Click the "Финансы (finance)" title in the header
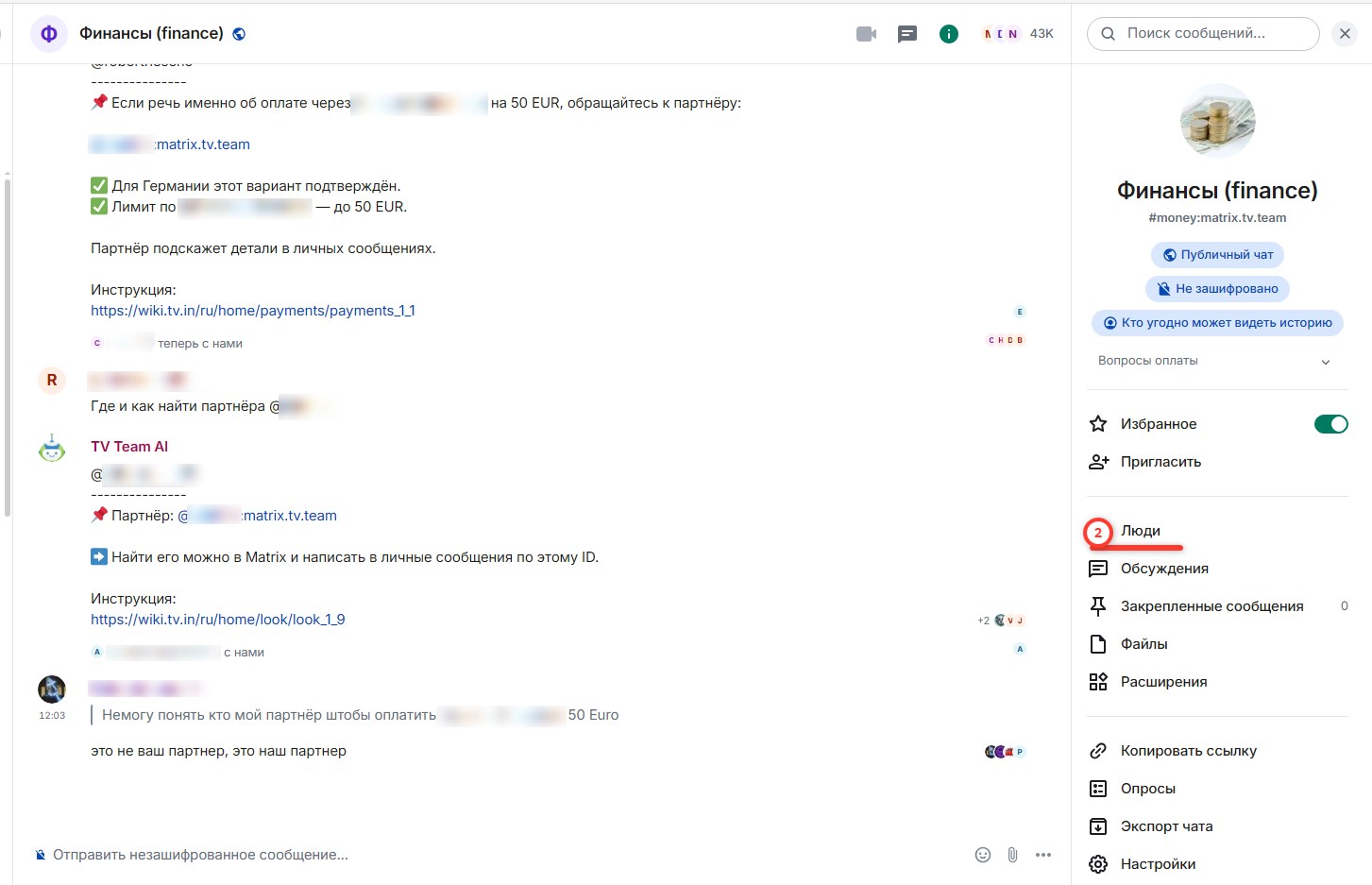Image resolution: width=1372 pixels, height=885 pixels. pyautogui.click(x=151, y=34)
